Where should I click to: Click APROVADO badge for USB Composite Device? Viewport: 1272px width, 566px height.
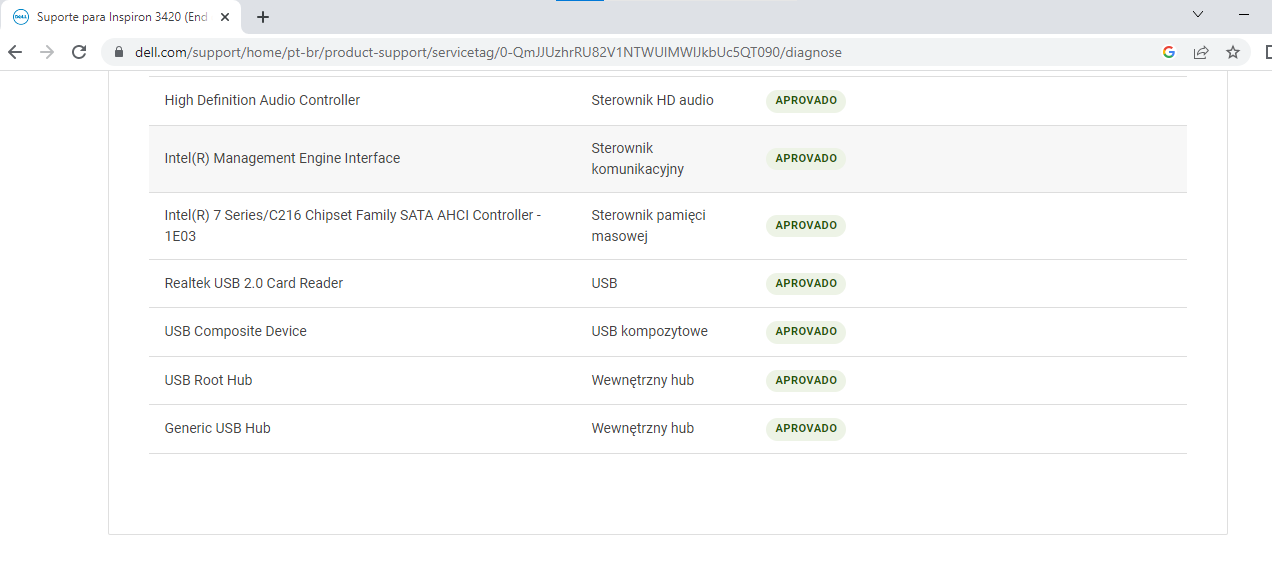pos(806,331)
